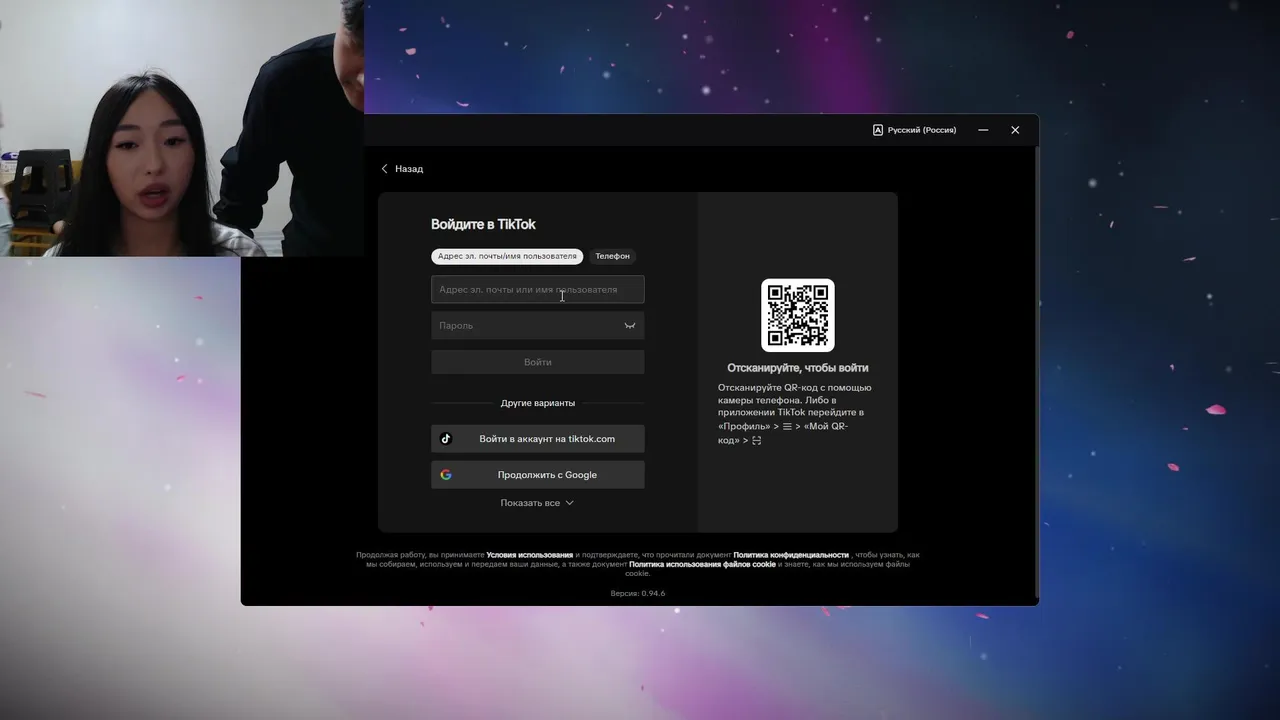
Task: Click the QR code image
Action: coord(798,315)
